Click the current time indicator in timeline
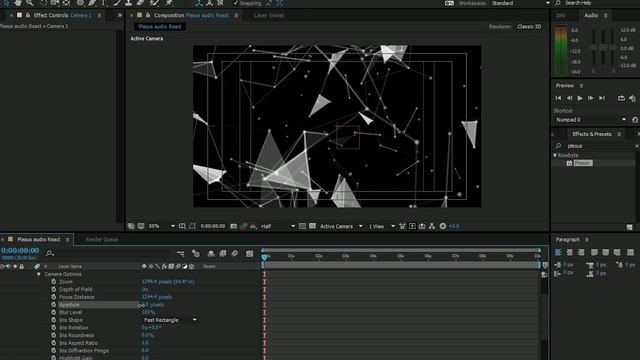Screen dimensions: 640x360 tap(264, 257)
